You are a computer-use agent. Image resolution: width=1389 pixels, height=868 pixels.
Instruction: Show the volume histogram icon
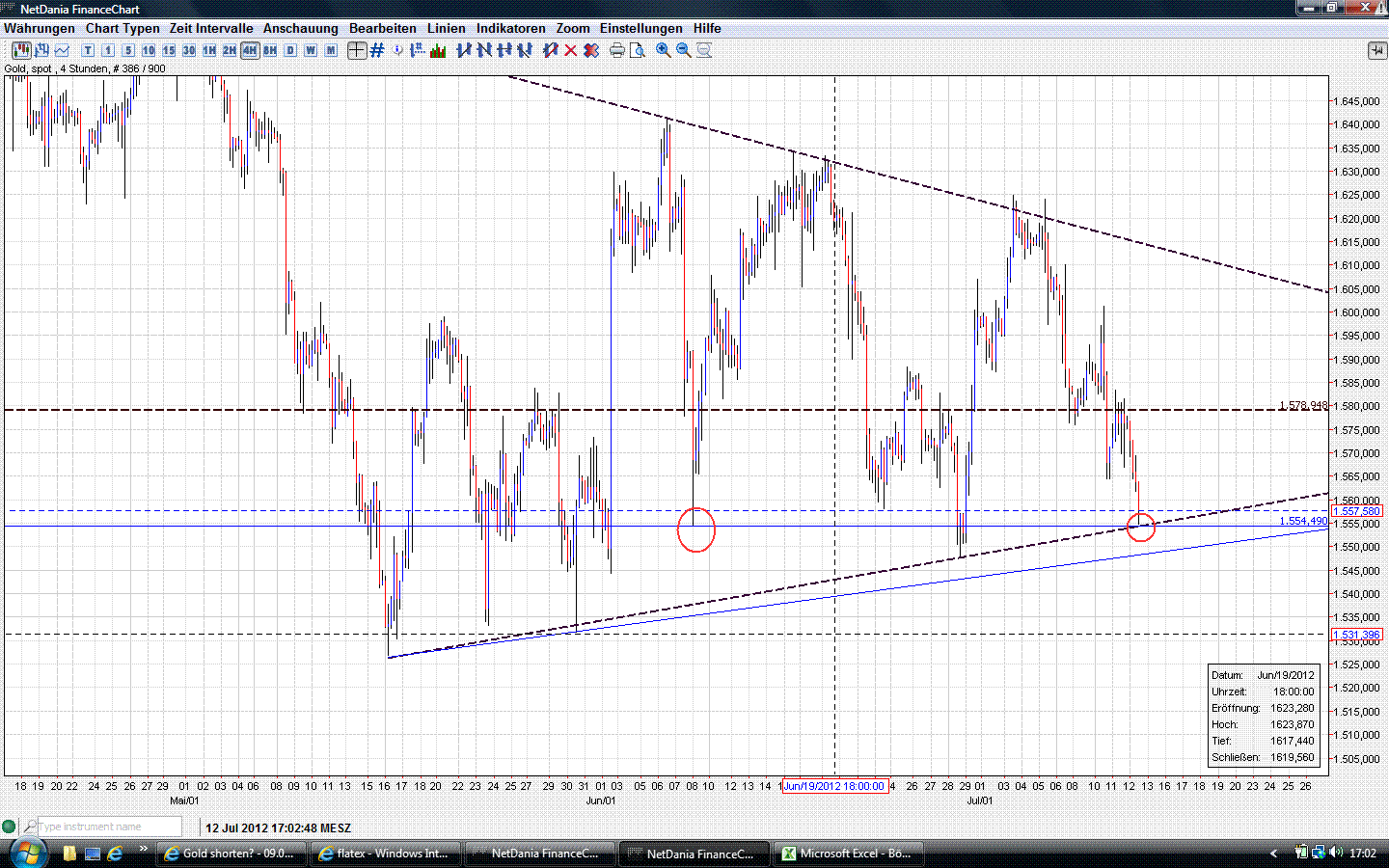pyautogui.click(x=437, y=50)
